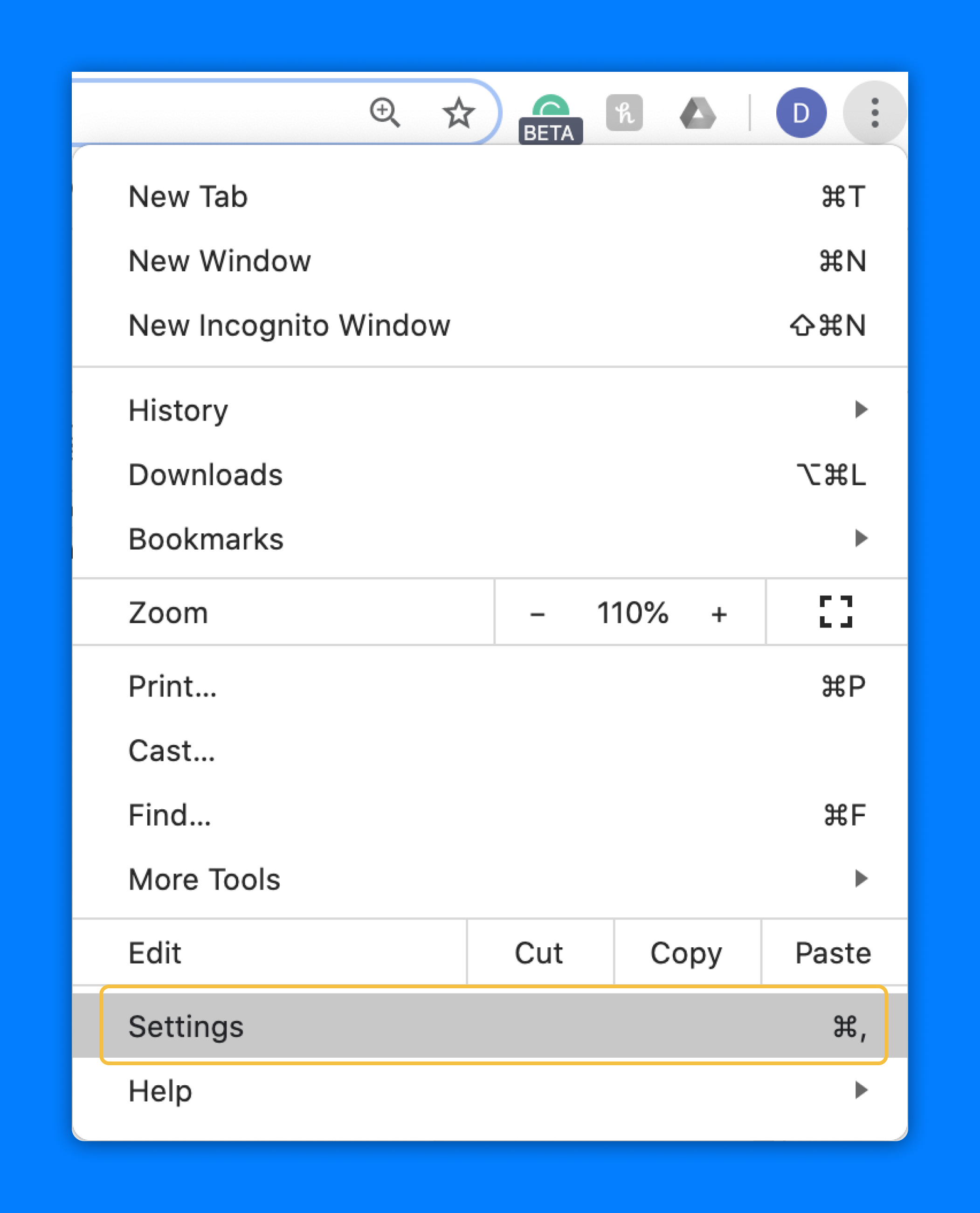This screenshot has width=980, height=1213.
Task: Click the Paste button
Action: [x=833, y=953]
